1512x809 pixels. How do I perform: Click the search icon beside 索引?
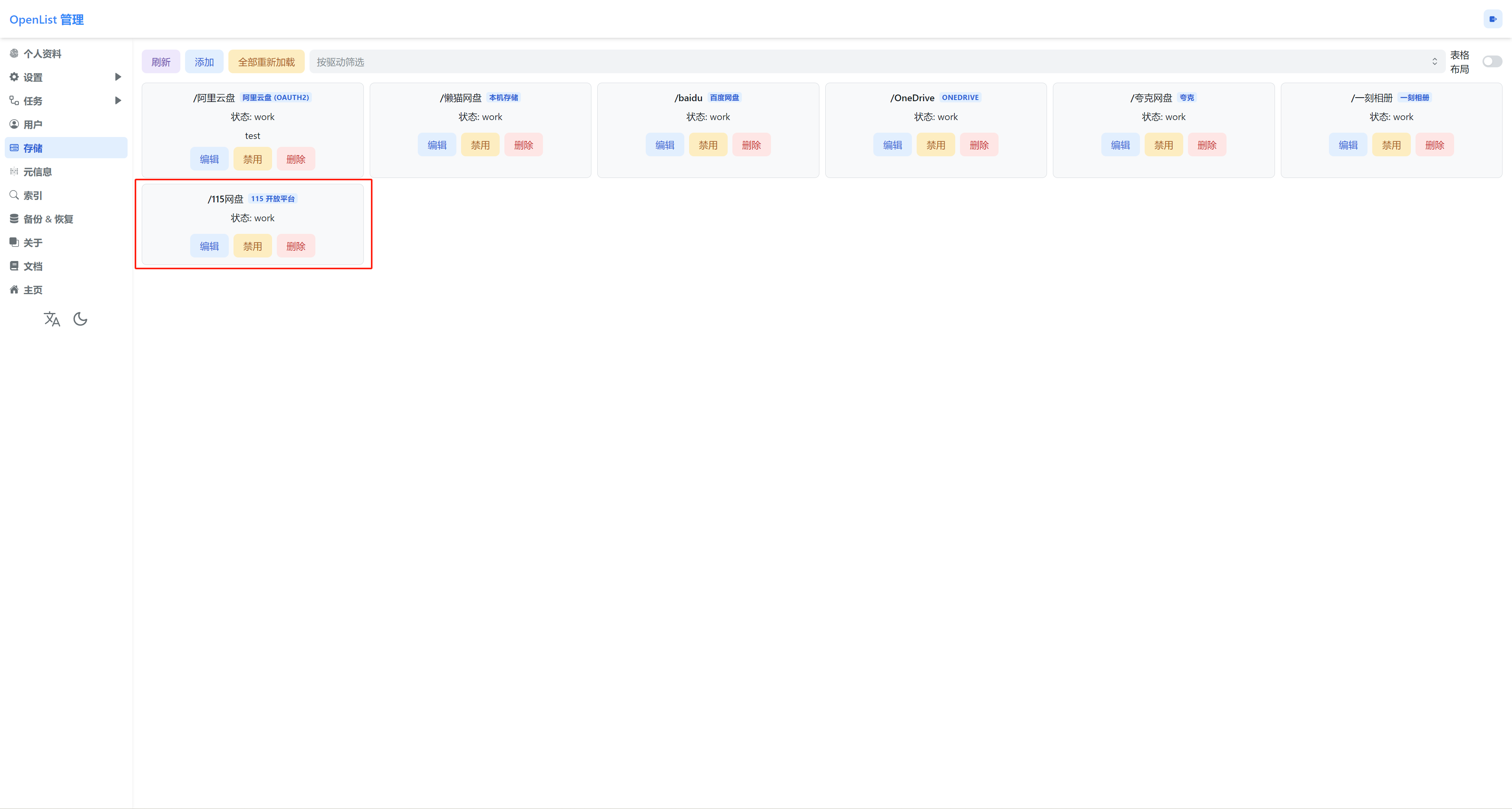tap(14, 195)
